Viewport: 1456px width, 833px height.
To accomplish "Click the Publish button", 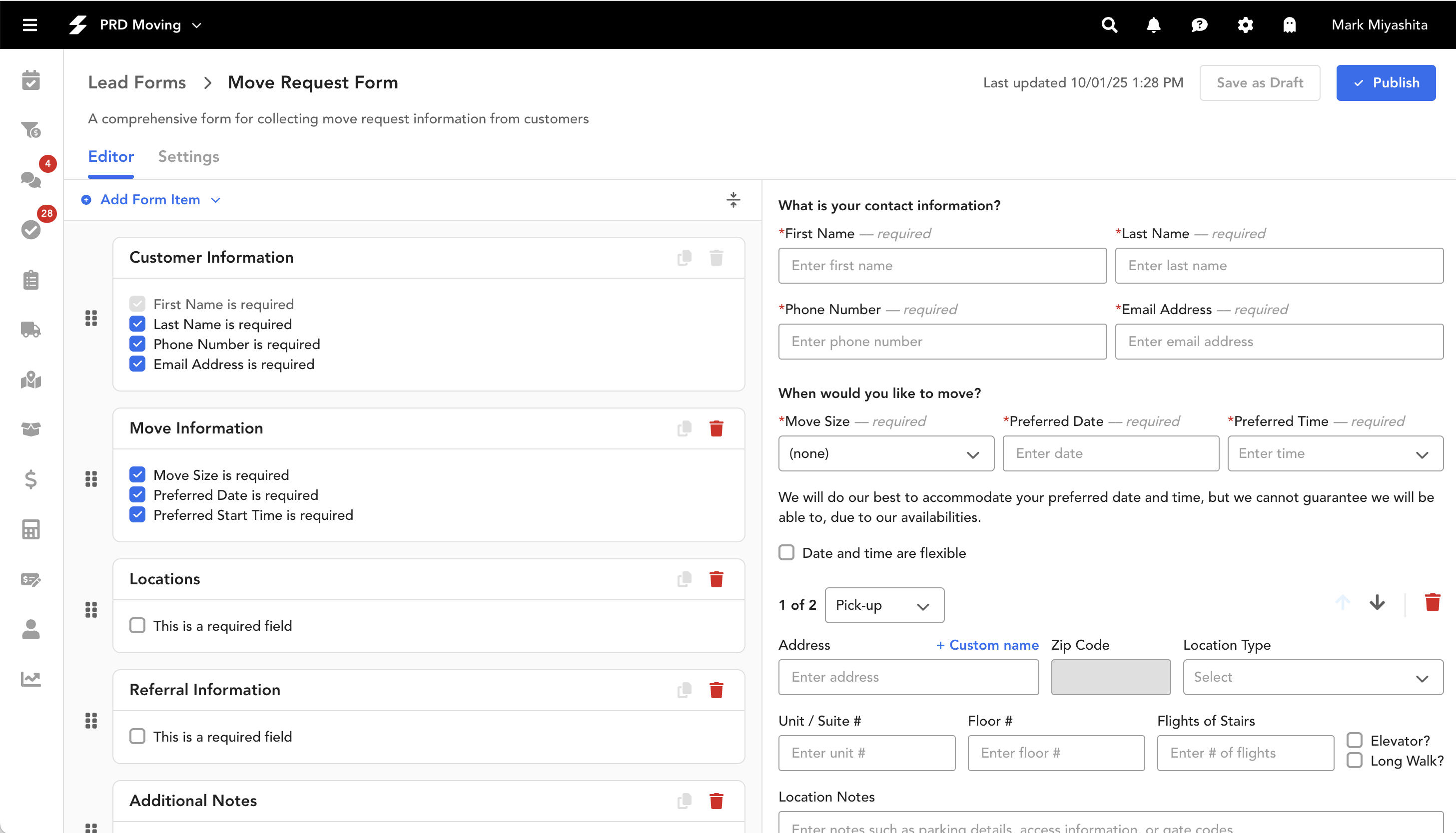I will click(x=1385, y=83).
